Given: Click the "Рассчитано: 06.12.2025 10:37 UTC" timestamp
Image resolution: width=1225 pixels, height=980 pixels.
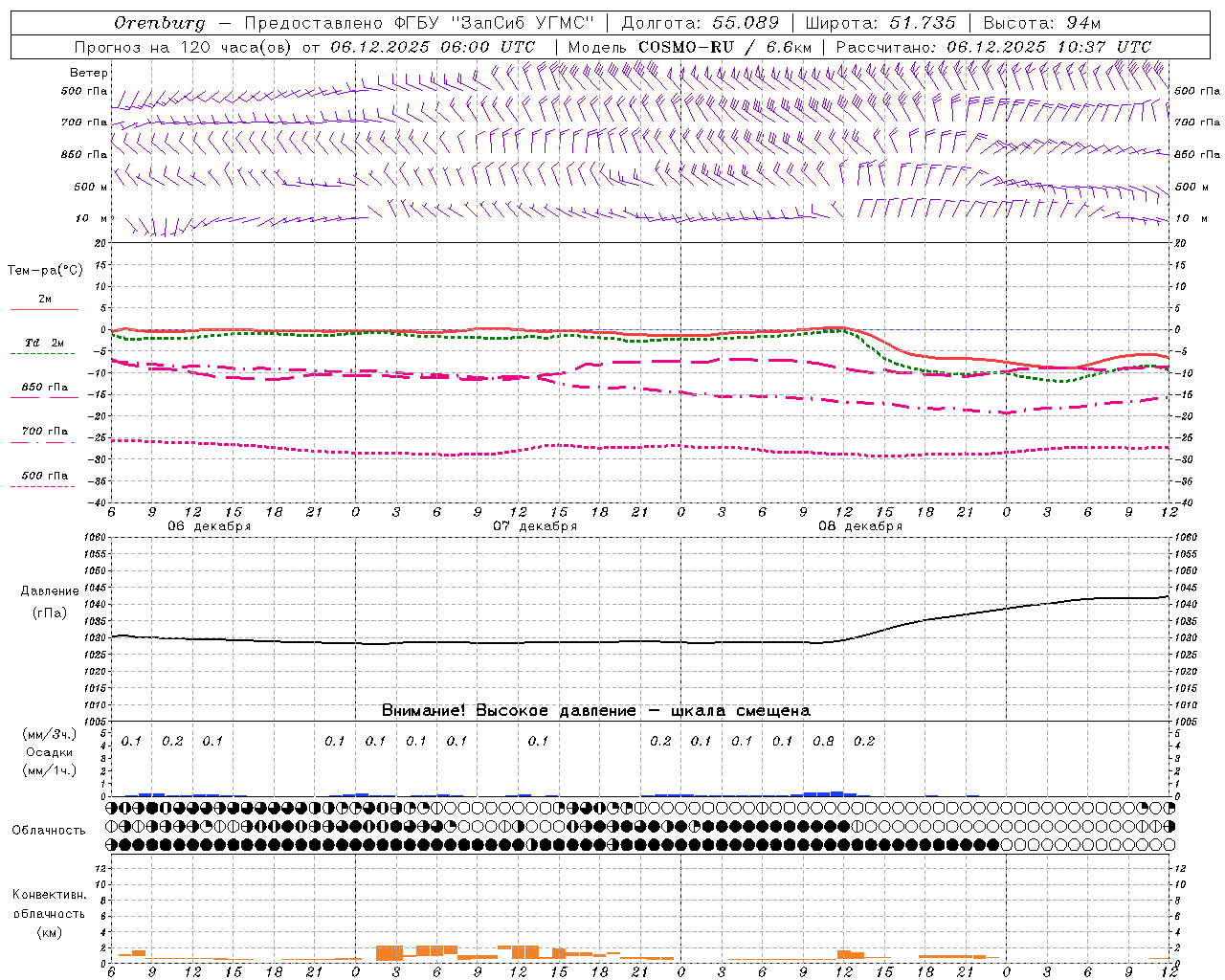Looking at the screenshot, I should tap(993, 47).
